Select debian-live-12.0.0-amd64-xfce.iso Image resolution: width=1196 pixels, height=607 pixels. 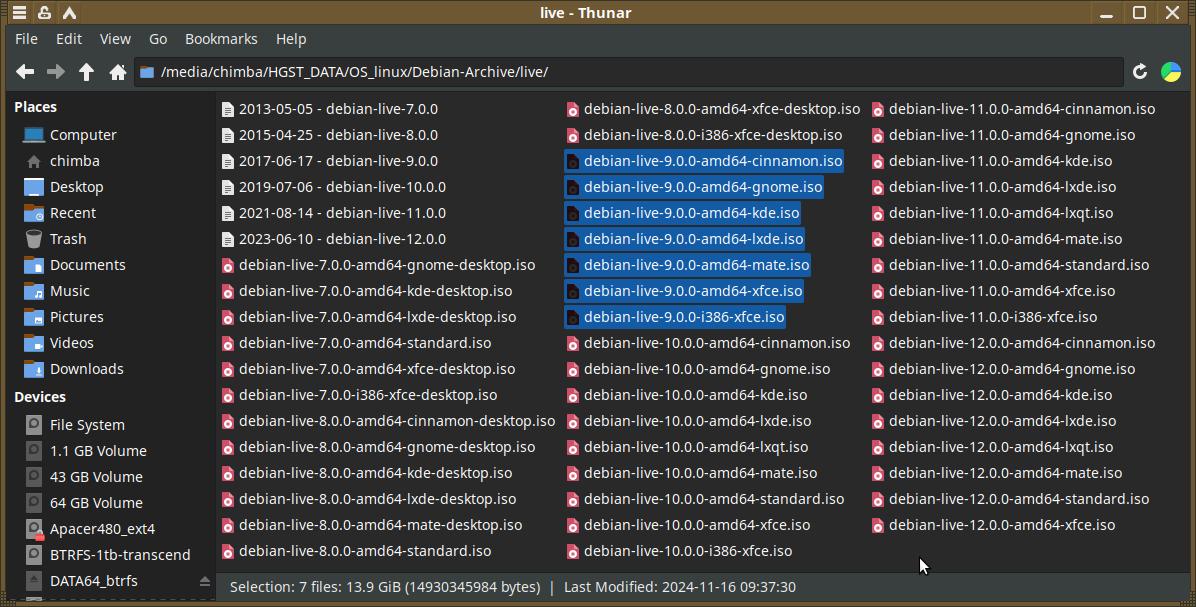[993, 525]
